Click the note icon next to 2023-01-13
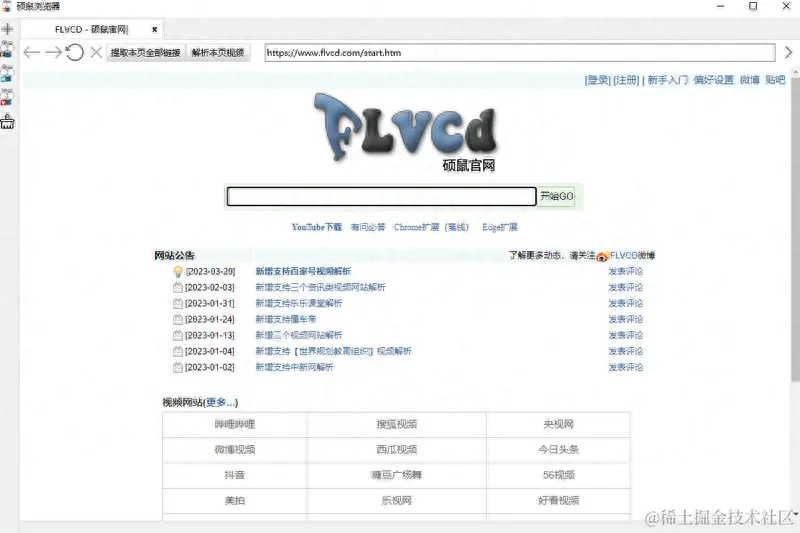 tap(178, 335)
